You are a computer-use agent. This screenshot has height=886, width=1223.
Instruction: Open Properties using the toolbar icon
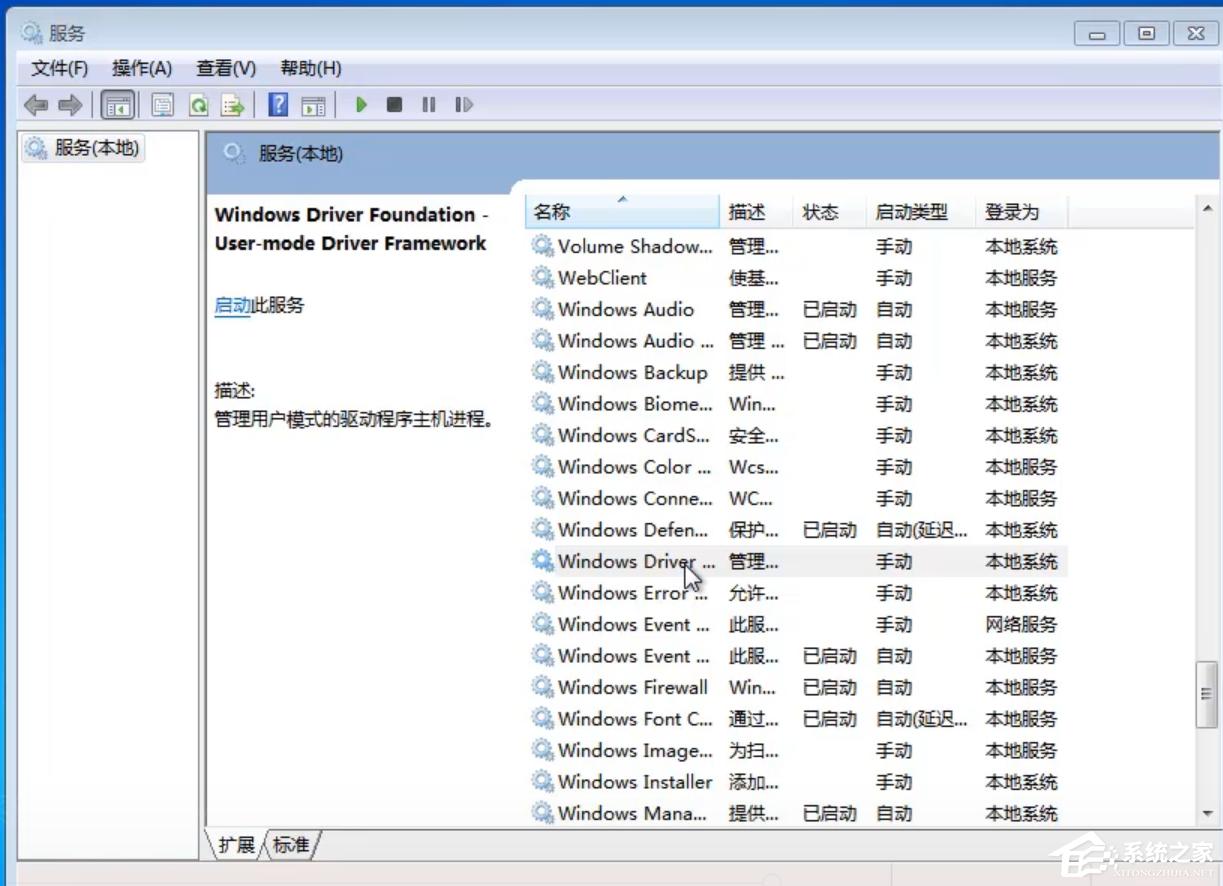pyautogui.click(x=163, y=104)
